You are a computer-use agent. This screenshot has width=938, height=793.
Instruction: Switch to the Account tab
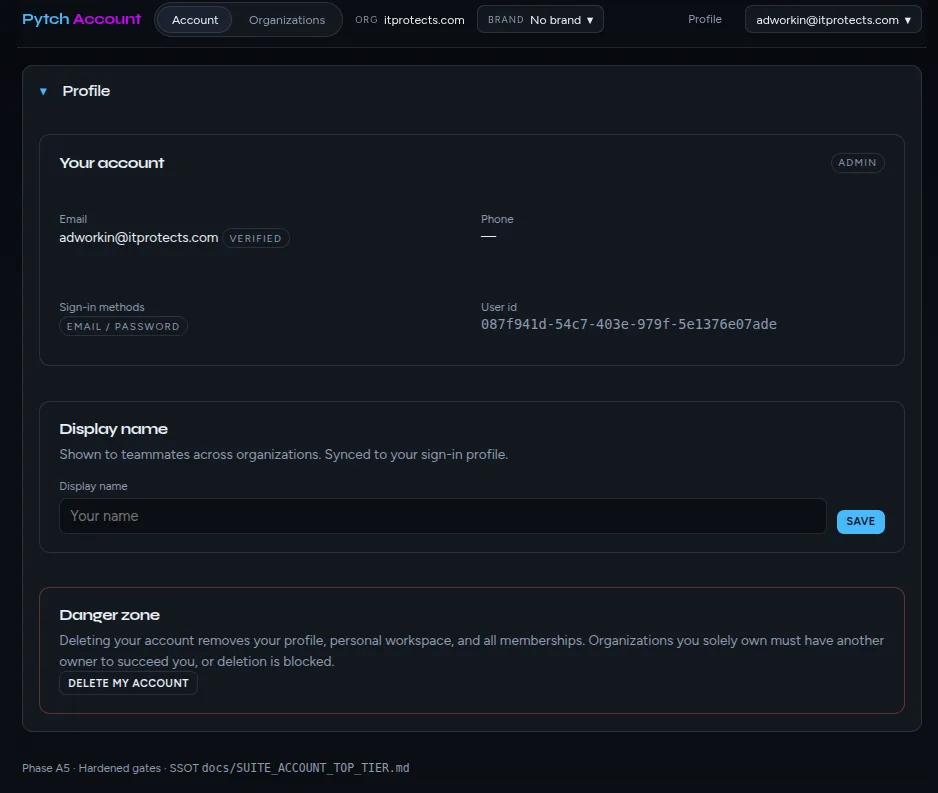195,20
